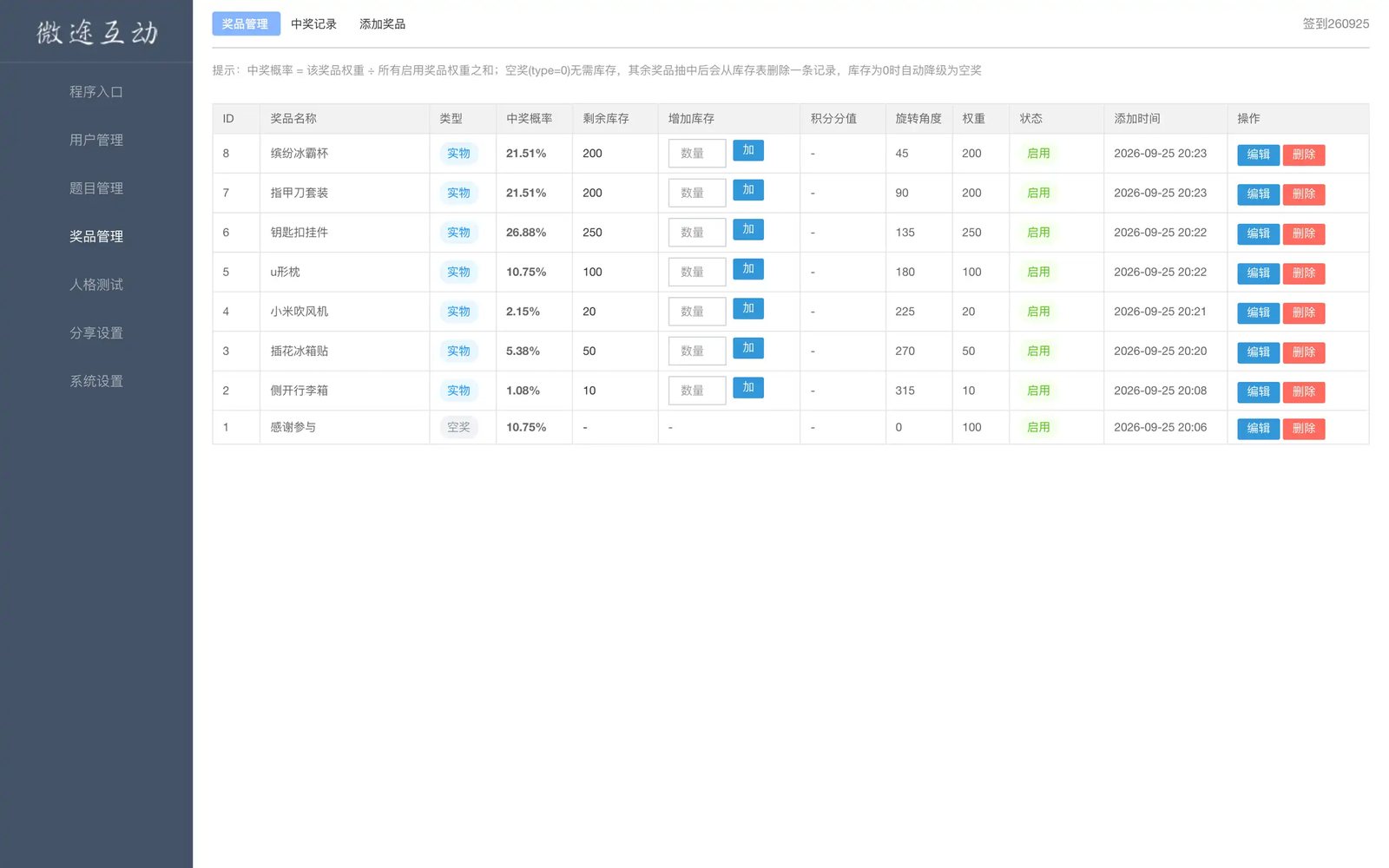The height and width of the screenshot is (868, 1389).
Task: Focus the 数量 field for u形枕
Action: tap(697, 273)
